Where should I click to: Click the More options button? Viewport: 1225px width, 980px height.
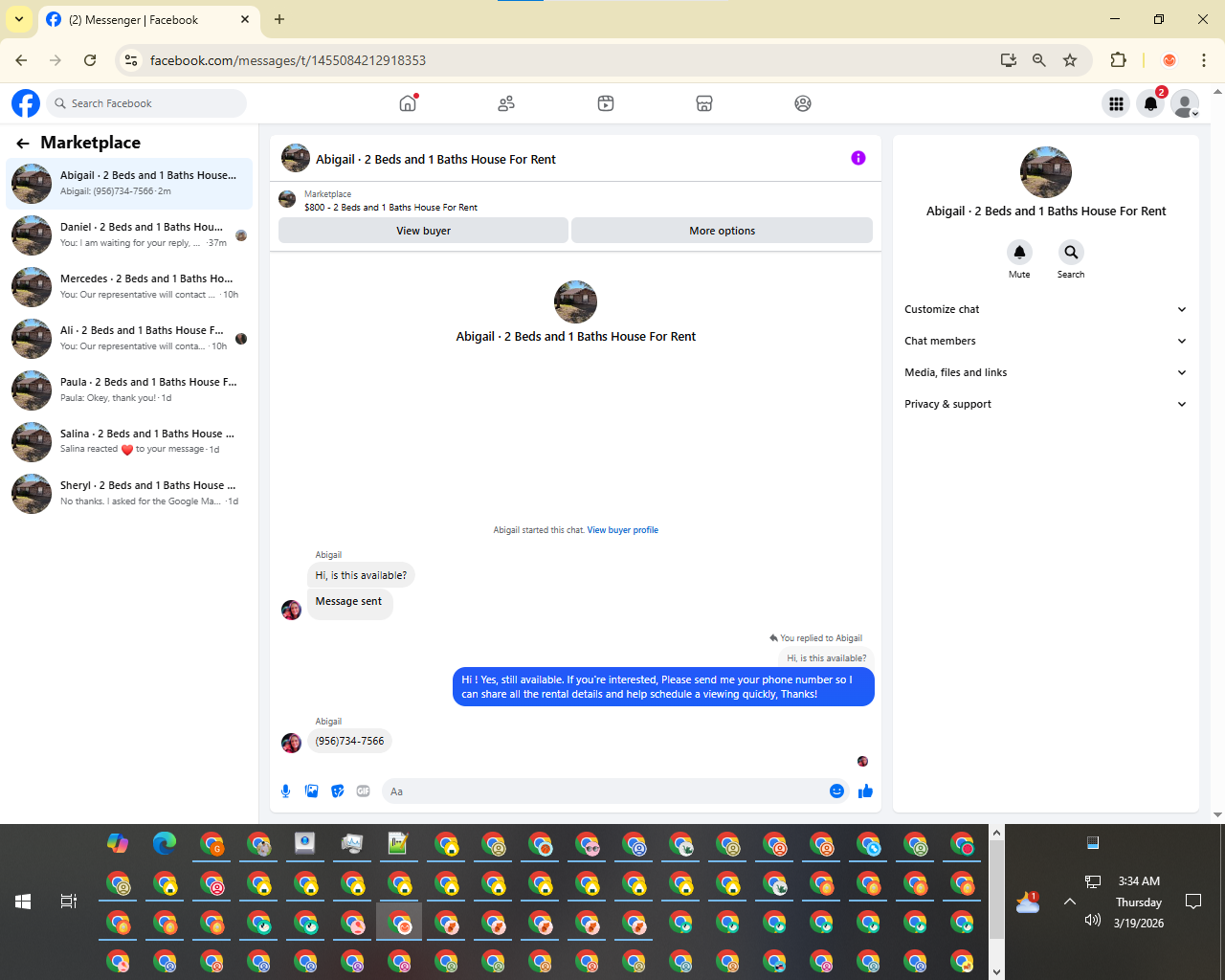coord(723,231)
